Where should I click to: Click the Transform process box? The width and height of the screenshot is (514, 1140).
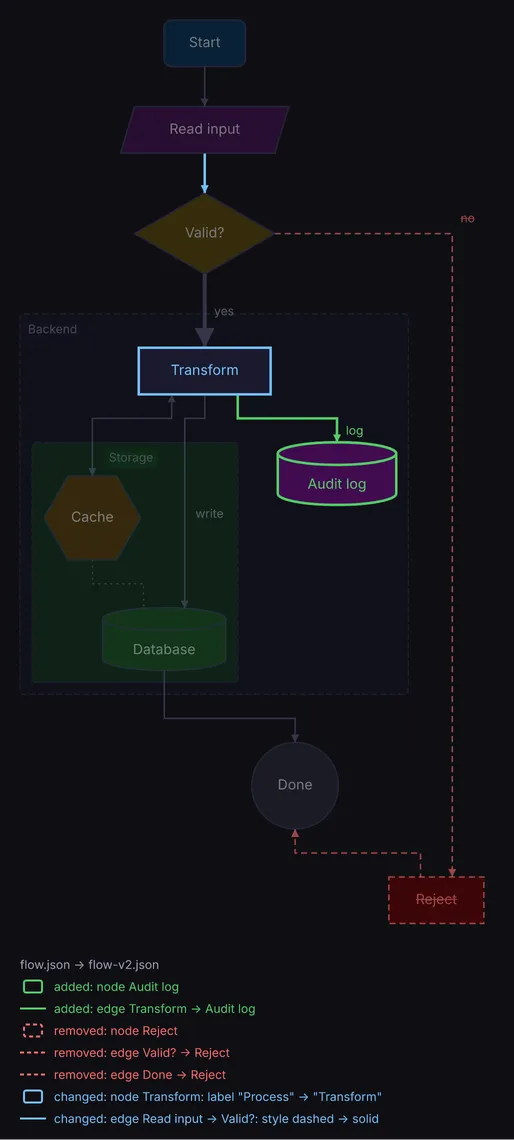(204, 371)
